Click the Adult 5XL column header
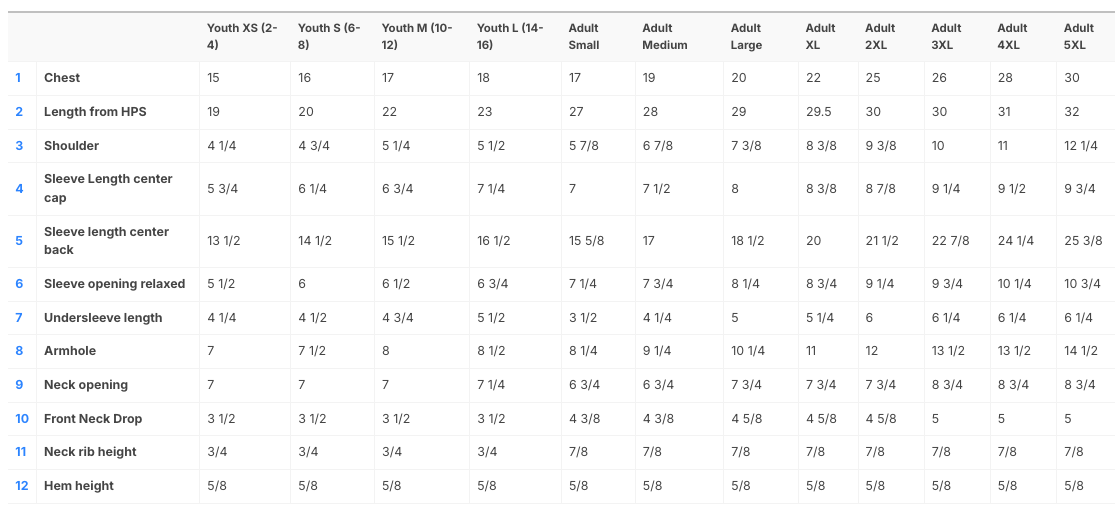This screenshot has width=1115, height=514. click(x=1078, y=37)
